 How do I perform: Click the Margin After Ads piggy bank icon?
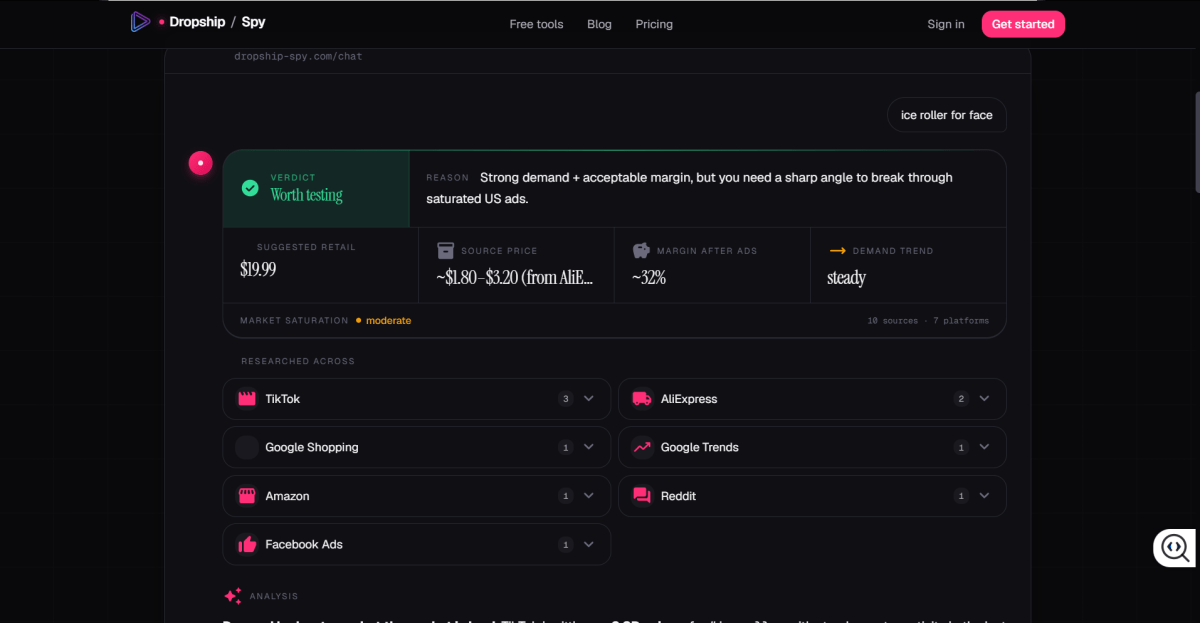pos(641,250)
